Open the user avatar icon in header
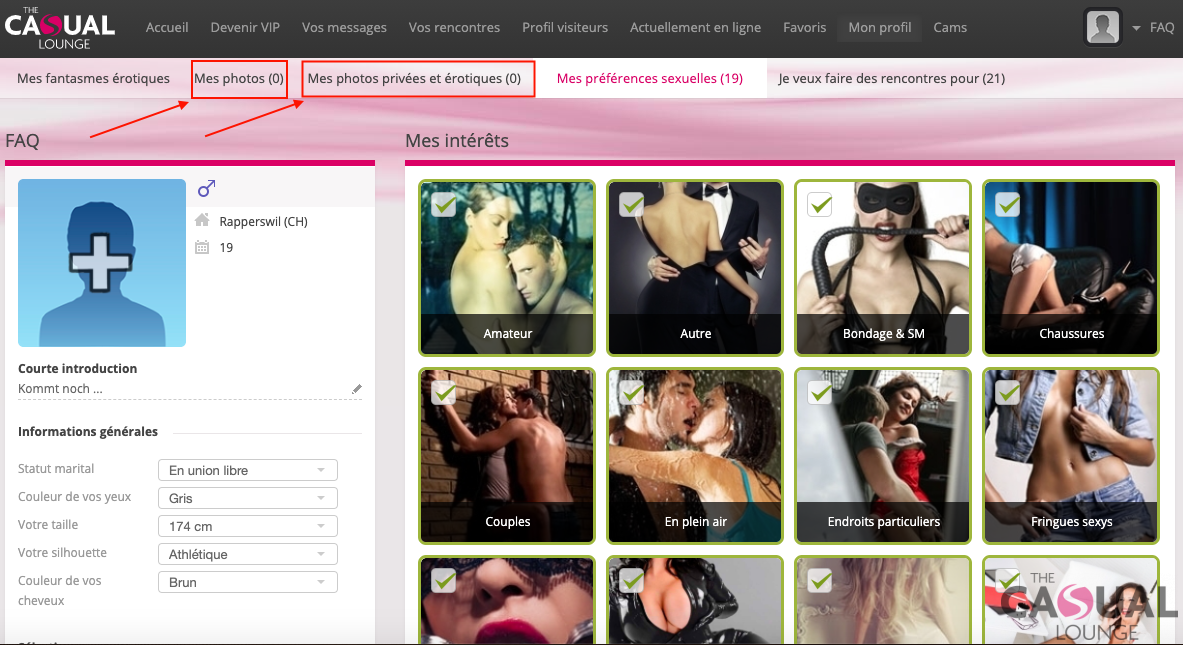 click(1103, 27)
